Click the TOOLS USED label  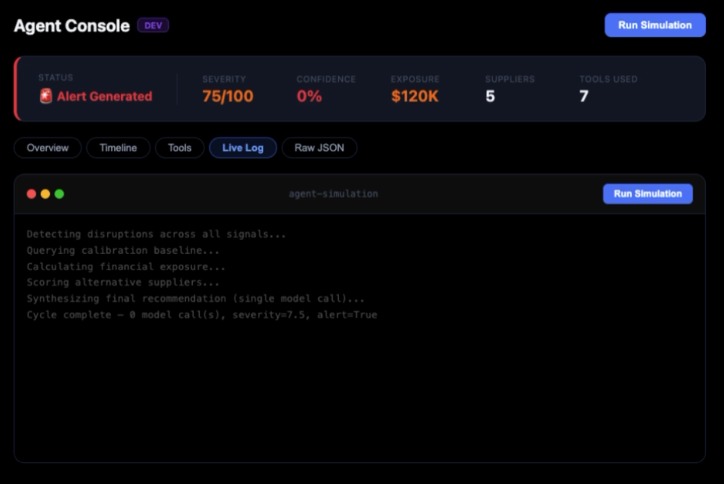click(x=609, y=79)
